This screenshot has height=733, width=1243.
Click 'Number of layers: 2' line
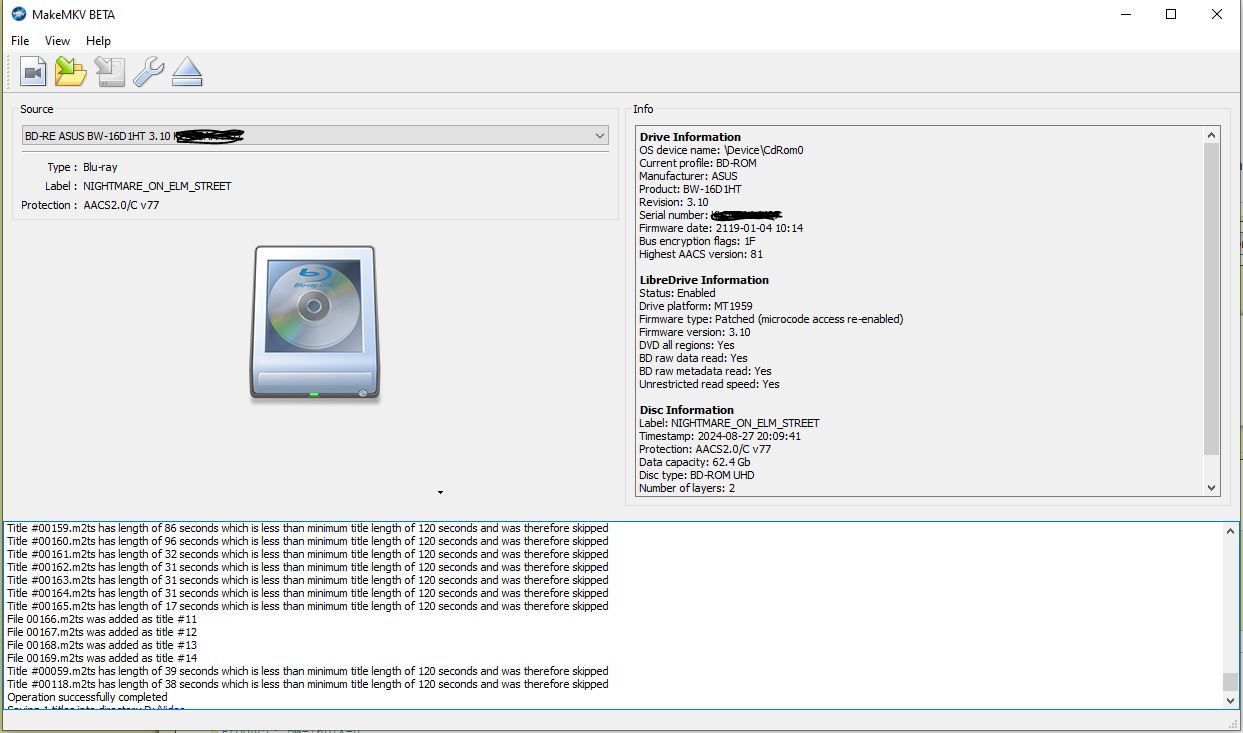coord(687,488)
